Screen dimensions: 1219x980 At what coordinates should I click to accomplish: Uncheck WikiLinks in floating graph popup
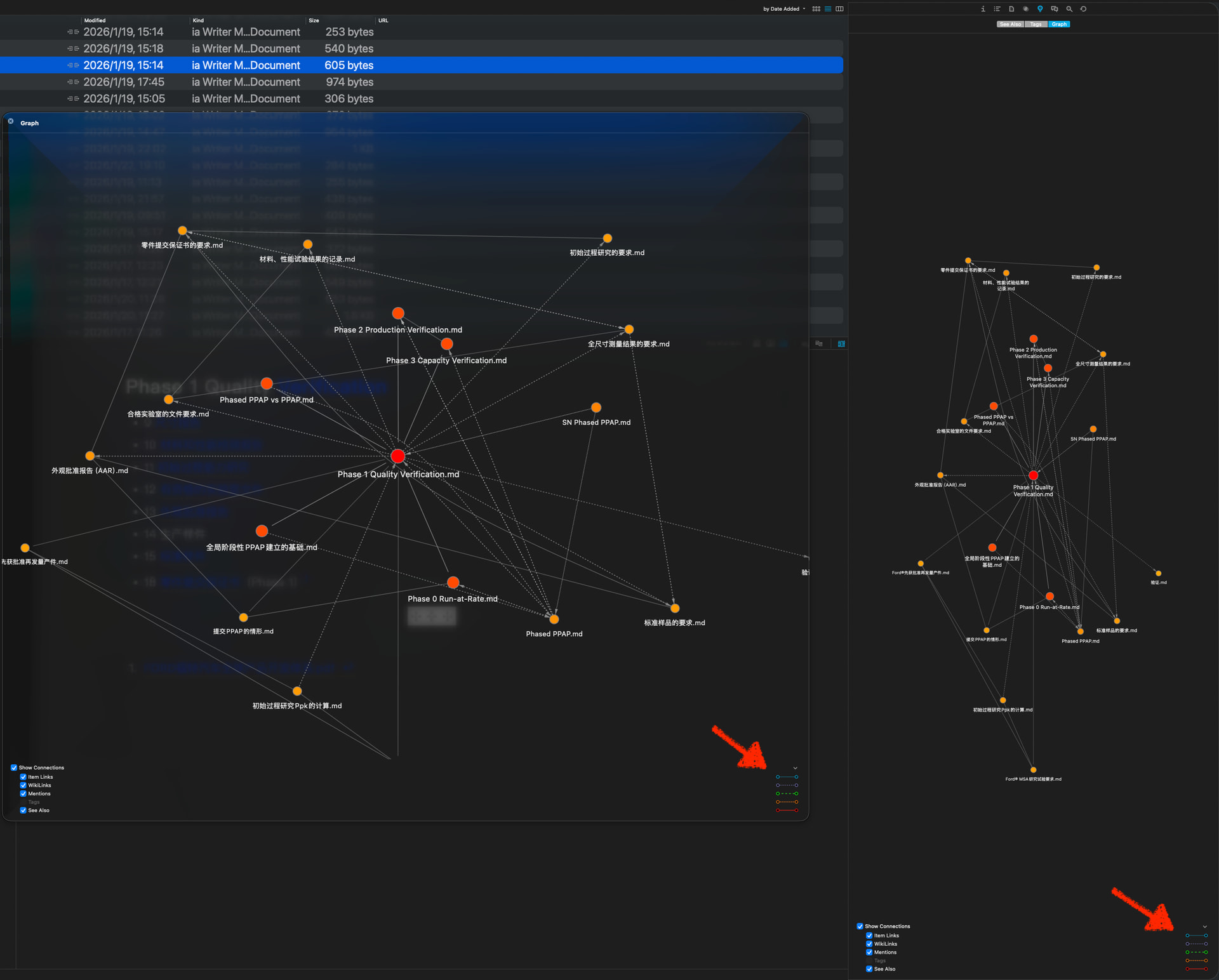click(23, 785)
